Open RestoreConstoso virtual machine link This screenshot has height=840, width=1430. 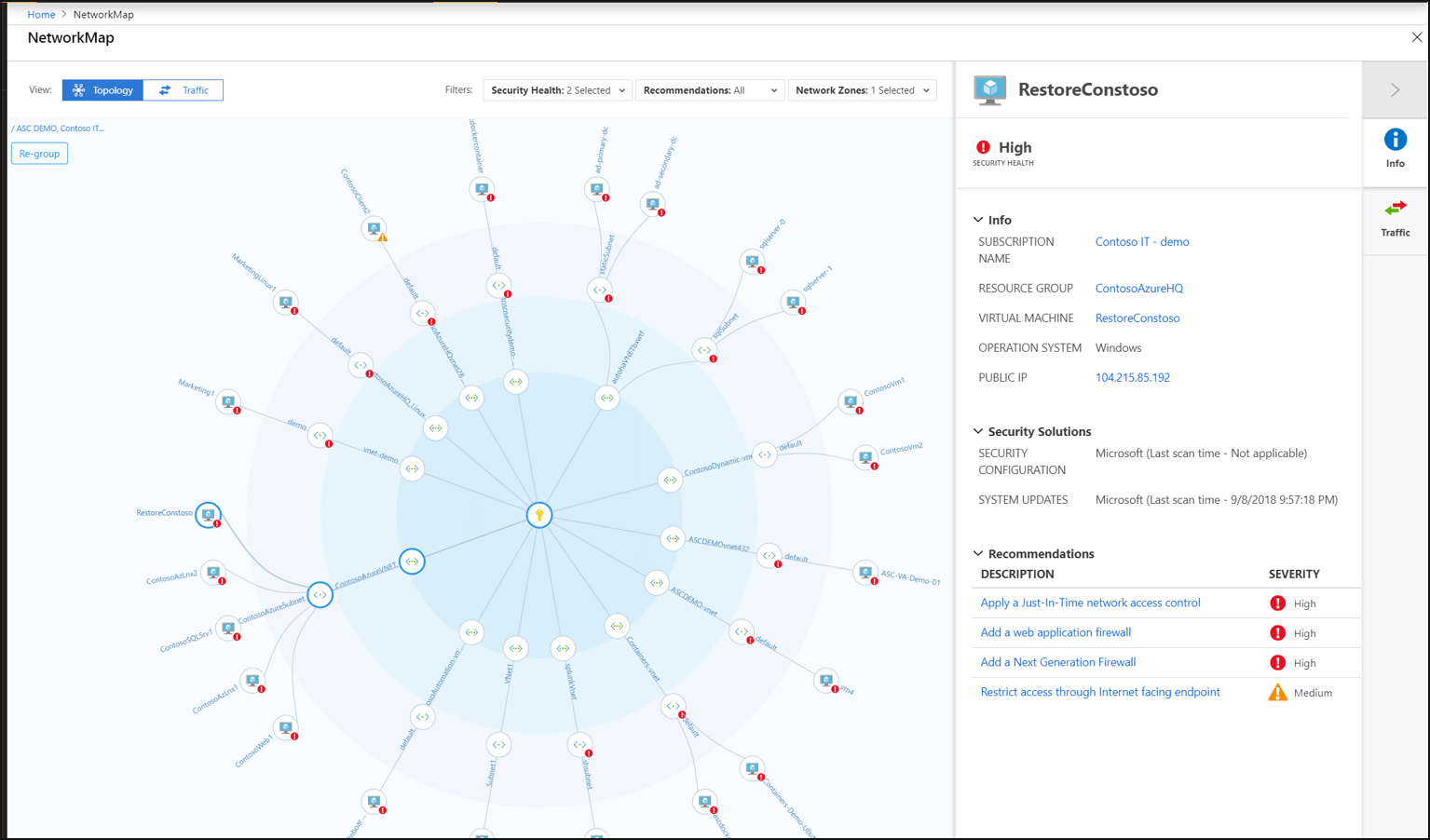pos(1137,318)
